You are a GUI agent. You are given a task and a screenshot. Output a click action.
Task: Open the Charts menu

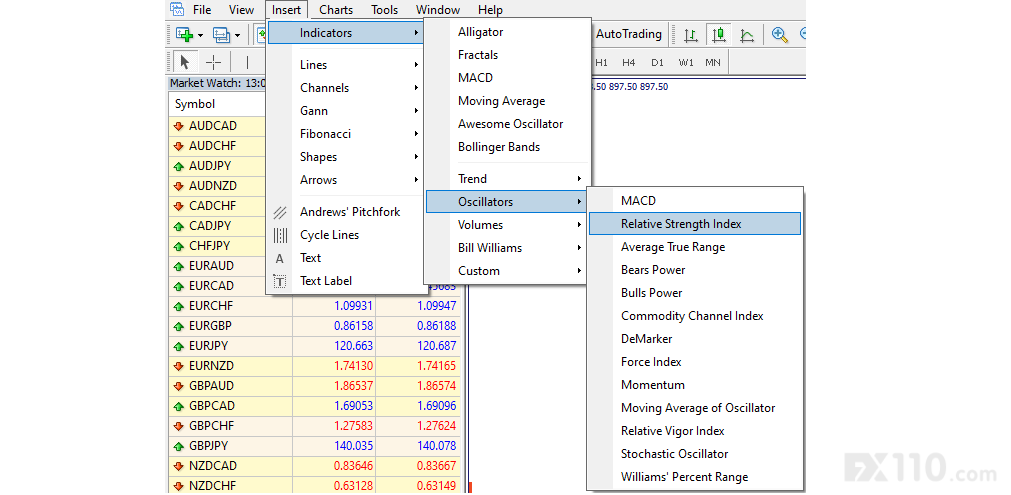(x=336, y=10)
